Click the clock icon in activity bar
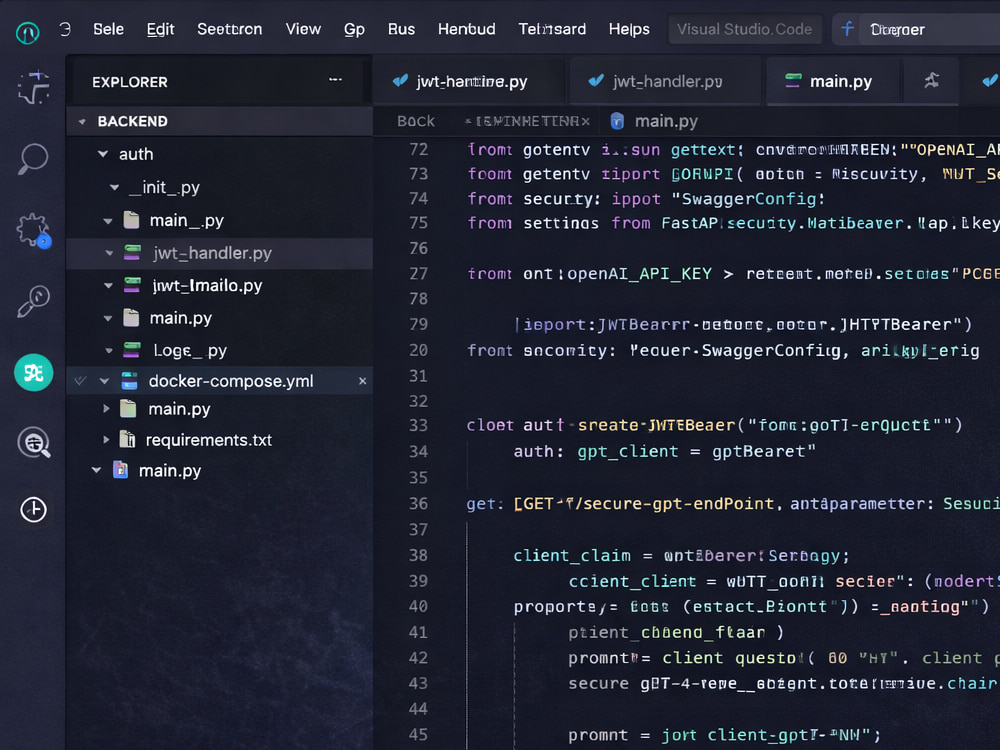The image size is (1000, 750). click(x=33, y=510)
